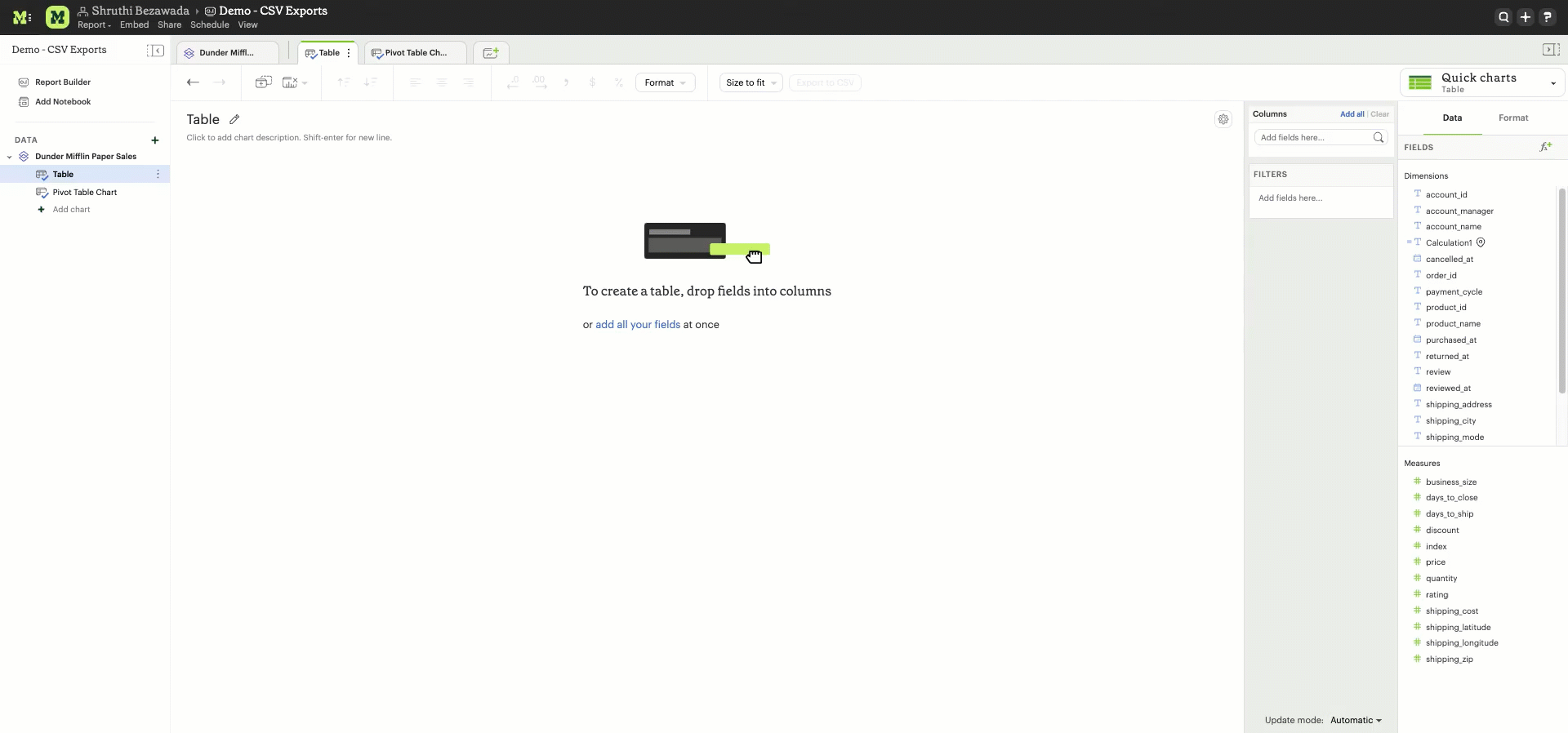Click the 'add all your fields' link
This screenshot has height=733, width=1568.
coord(637,324)
